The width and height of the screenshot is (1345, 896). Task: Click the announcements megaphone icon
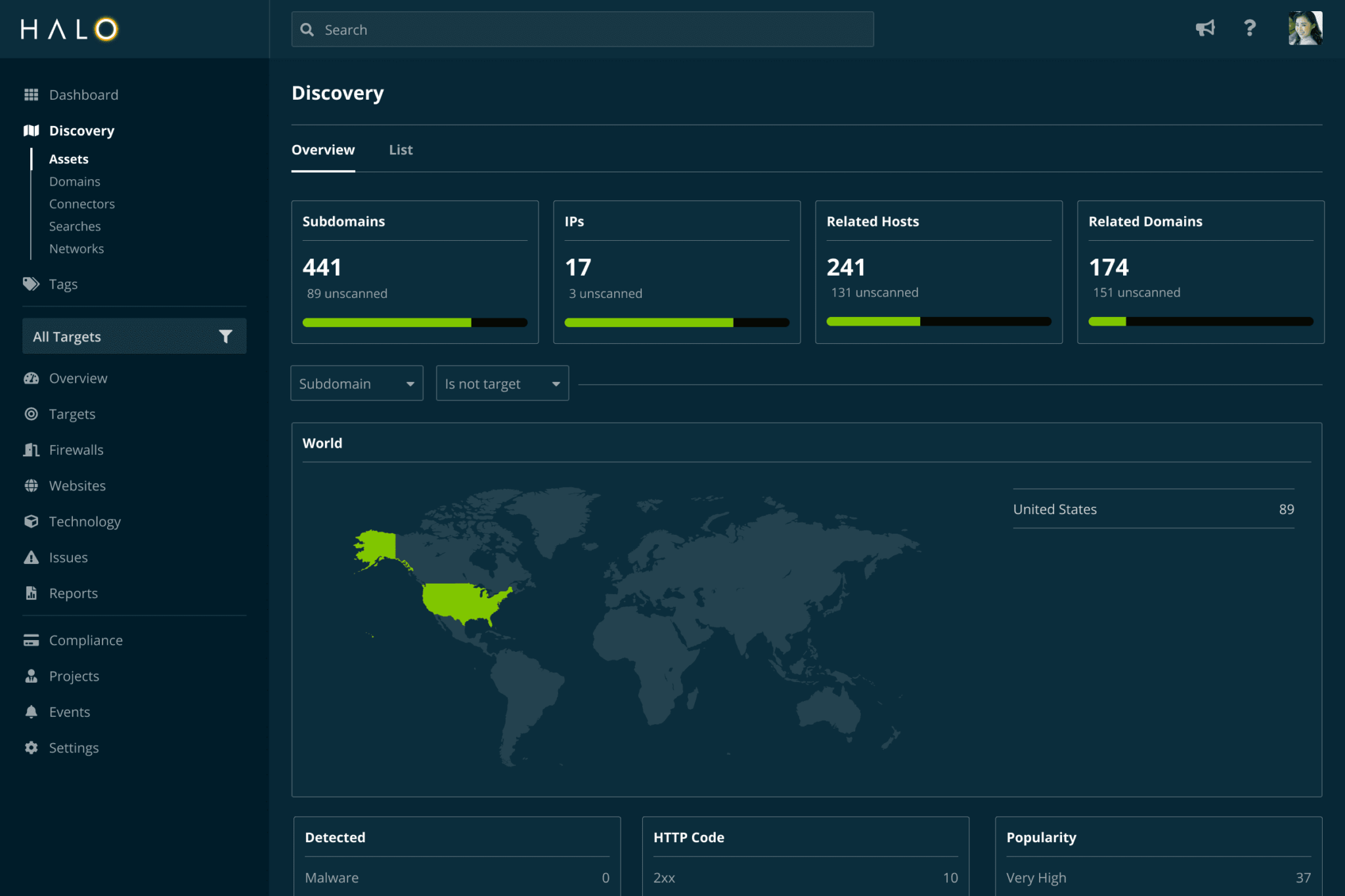(x=1206, y=28)
